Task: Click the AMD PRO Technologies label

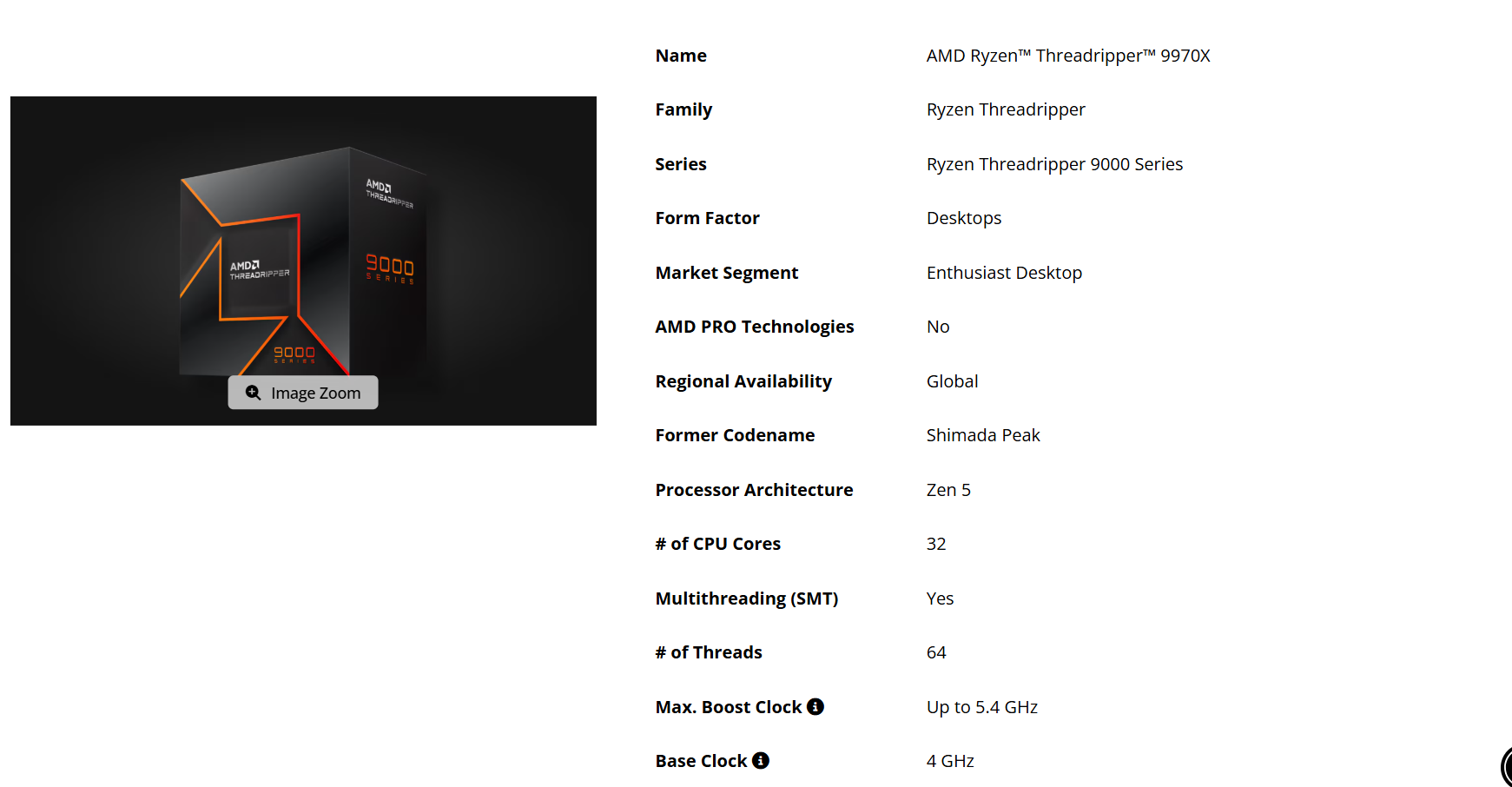Action: click(754, 327)
